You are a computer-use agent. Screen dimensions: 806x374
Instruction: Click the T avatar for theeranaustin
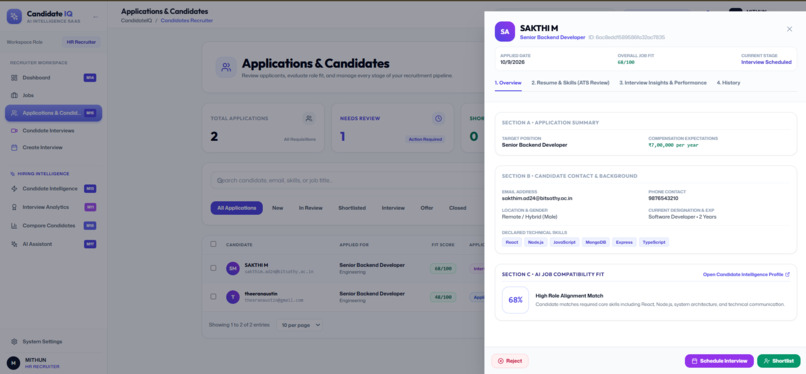point(233,297)
